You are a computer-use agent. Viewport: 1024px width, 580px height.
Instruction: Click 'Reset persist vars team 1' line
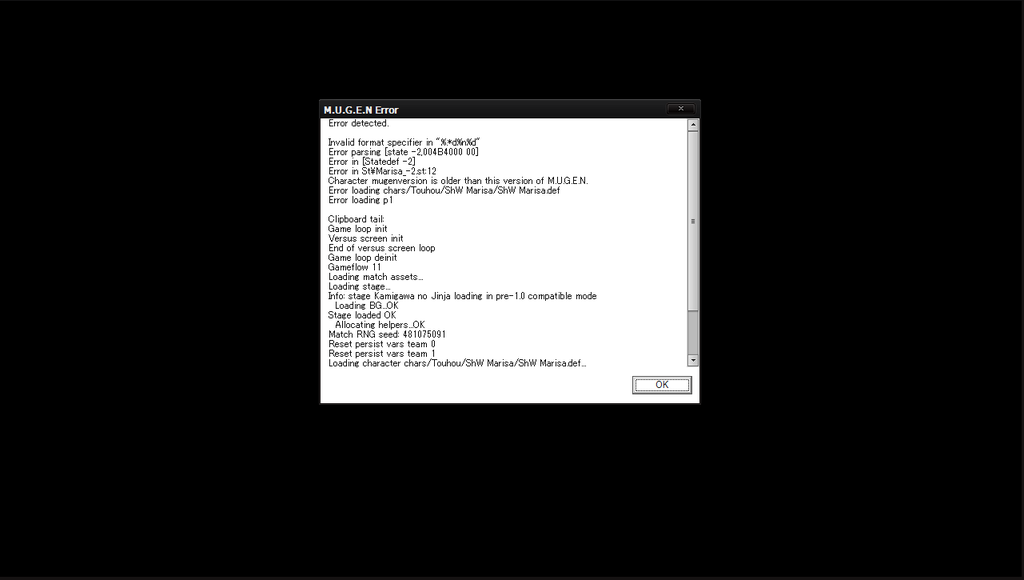click(381, 353)
